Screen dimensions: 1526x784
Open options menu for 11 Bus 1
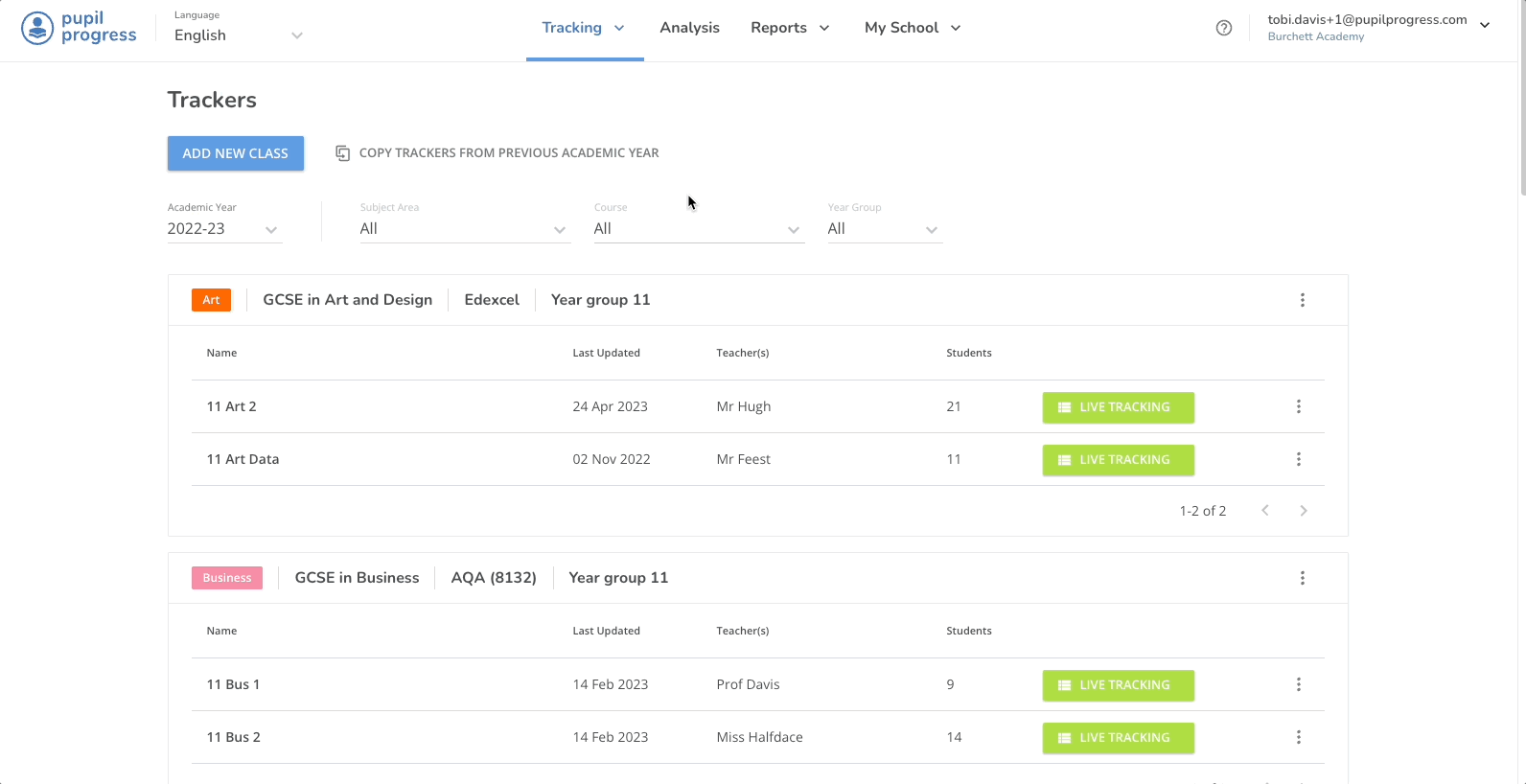click(x=1298, y=684)
